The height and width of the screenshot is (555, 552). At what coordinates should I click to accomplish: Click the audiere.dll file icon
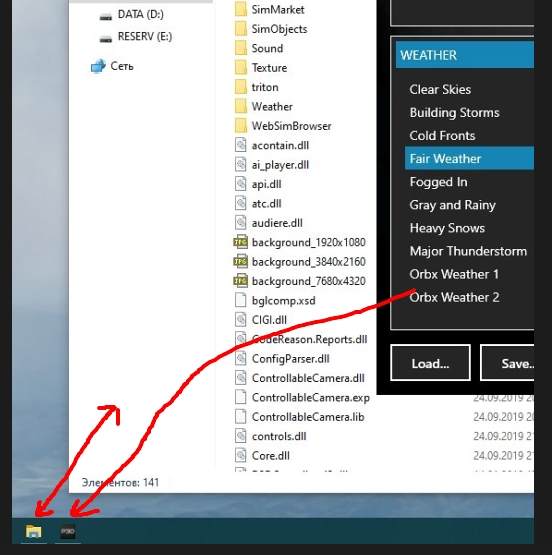[x=241, y=223]
